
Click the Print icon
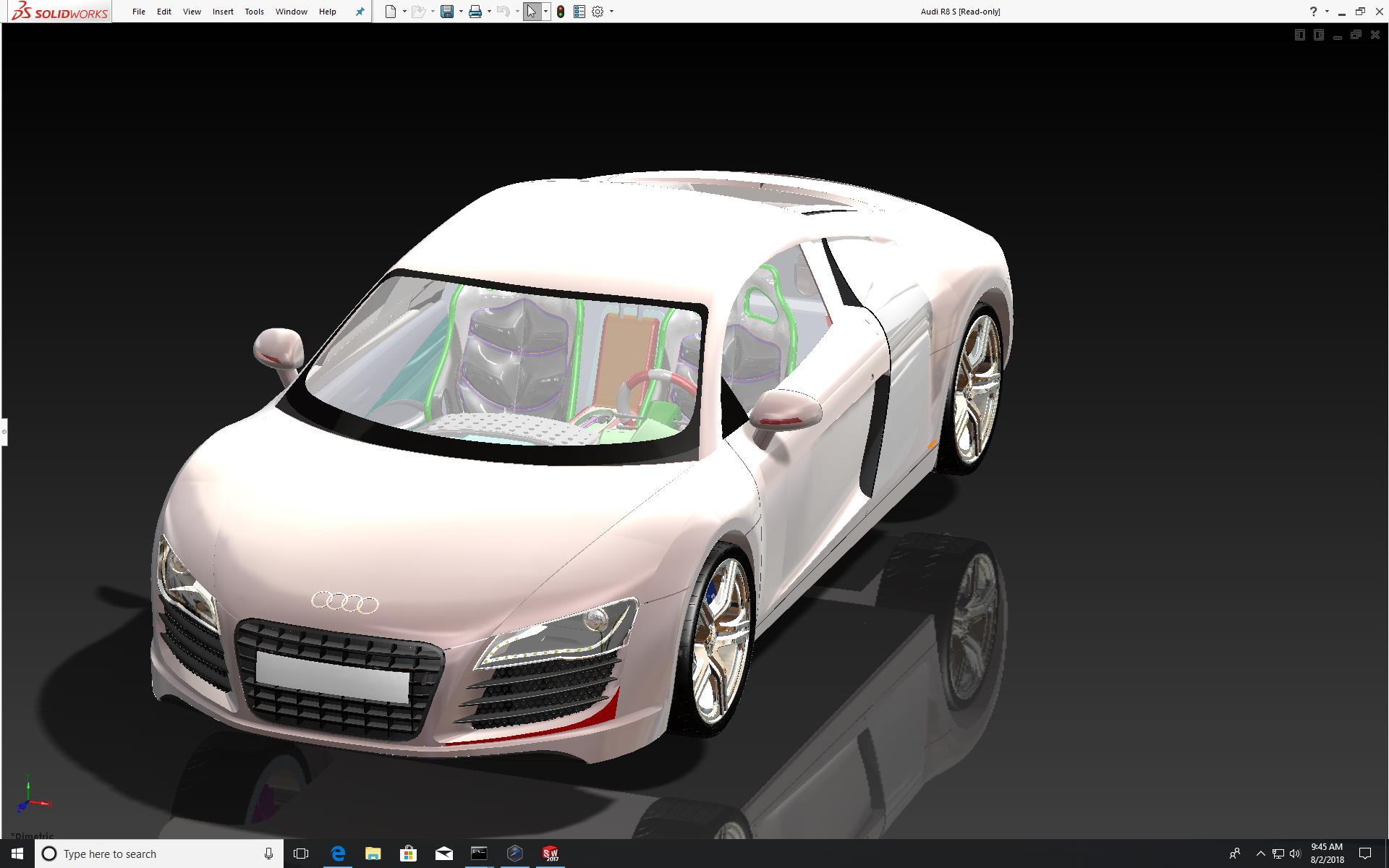tap(475, 12)
